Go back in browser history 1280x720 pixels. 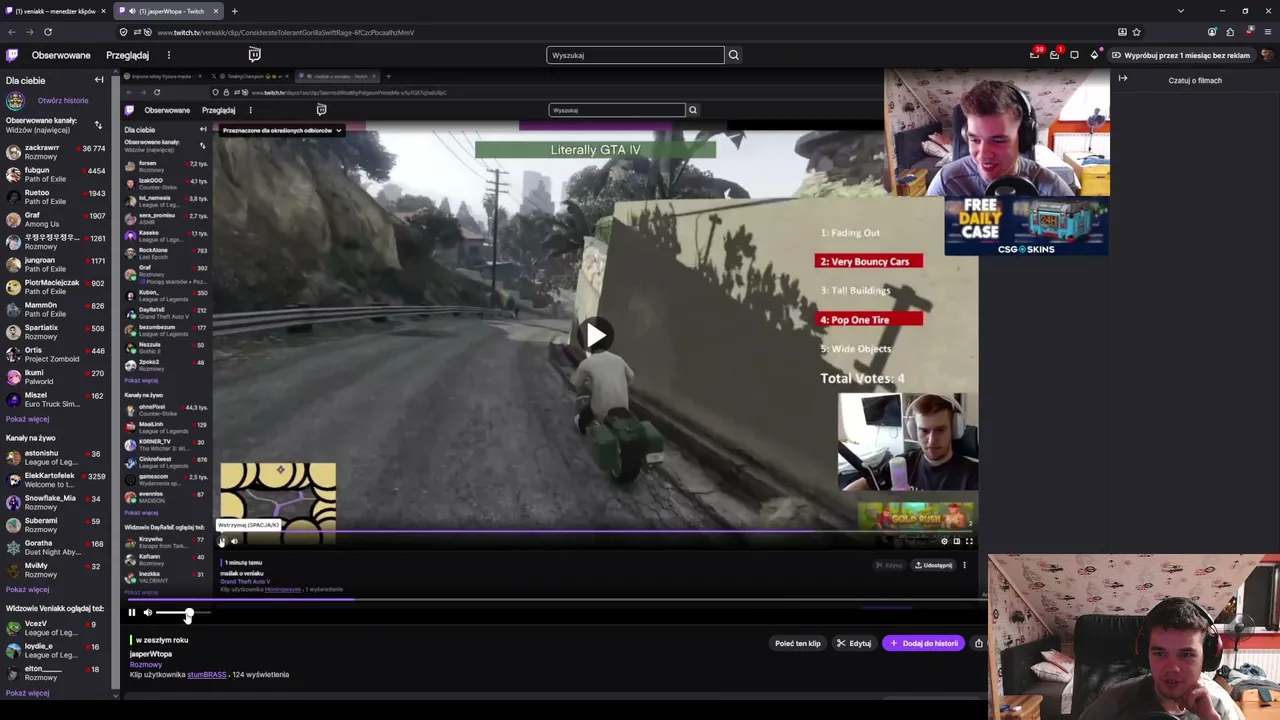12,32
